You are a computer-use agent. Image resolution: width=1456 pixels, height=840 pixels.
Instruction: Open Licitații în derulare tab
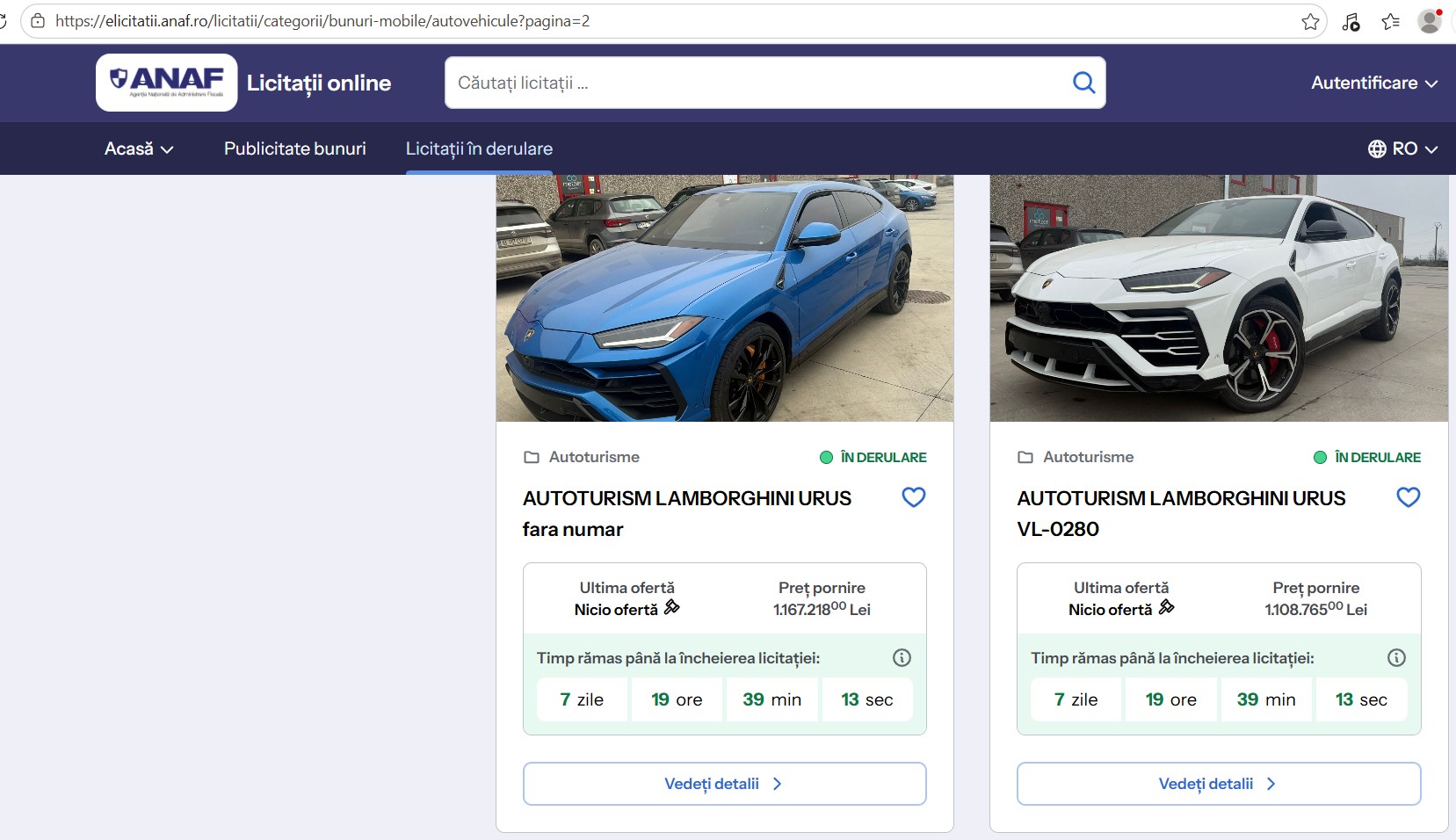point(479,148)
